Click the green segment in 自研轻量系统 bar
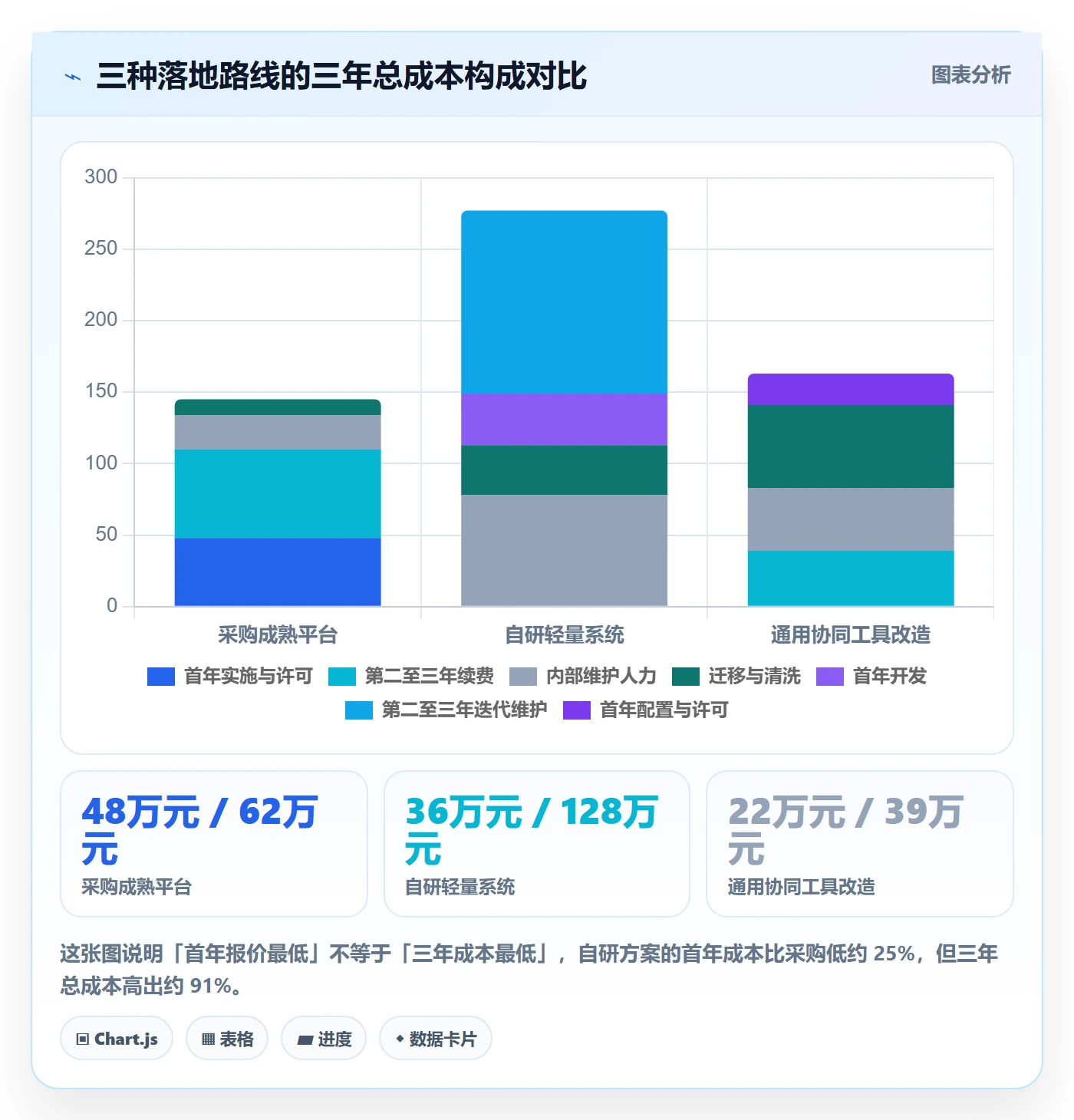Viewport: 1074px width, 1120px height. (564, 470)
